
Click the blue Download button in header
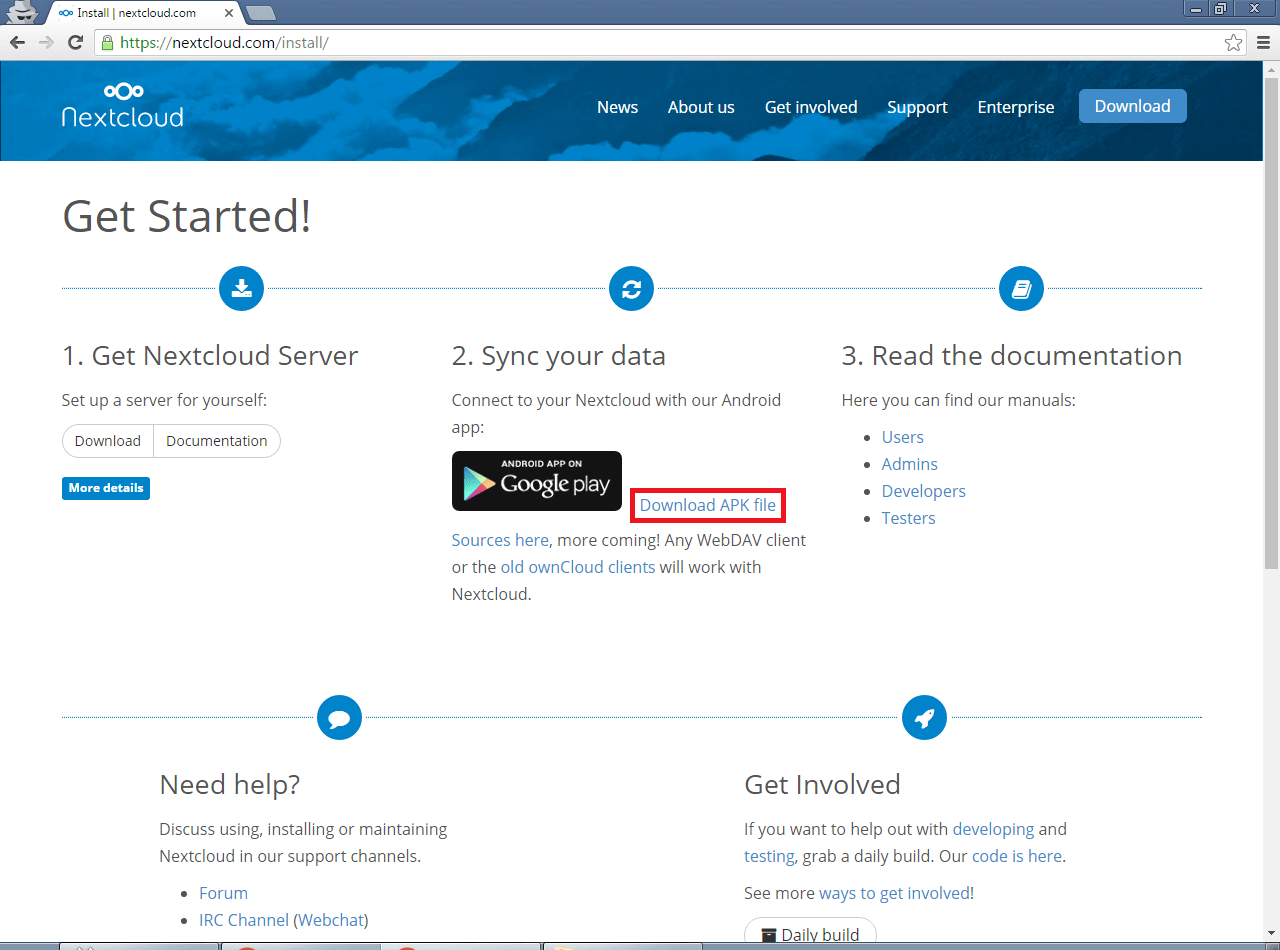(1132, 106)
